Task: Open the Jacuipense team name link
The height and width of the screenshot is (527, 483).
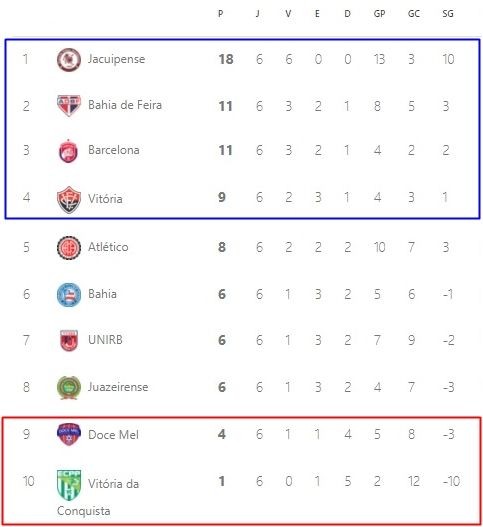Action: [116, 59]
